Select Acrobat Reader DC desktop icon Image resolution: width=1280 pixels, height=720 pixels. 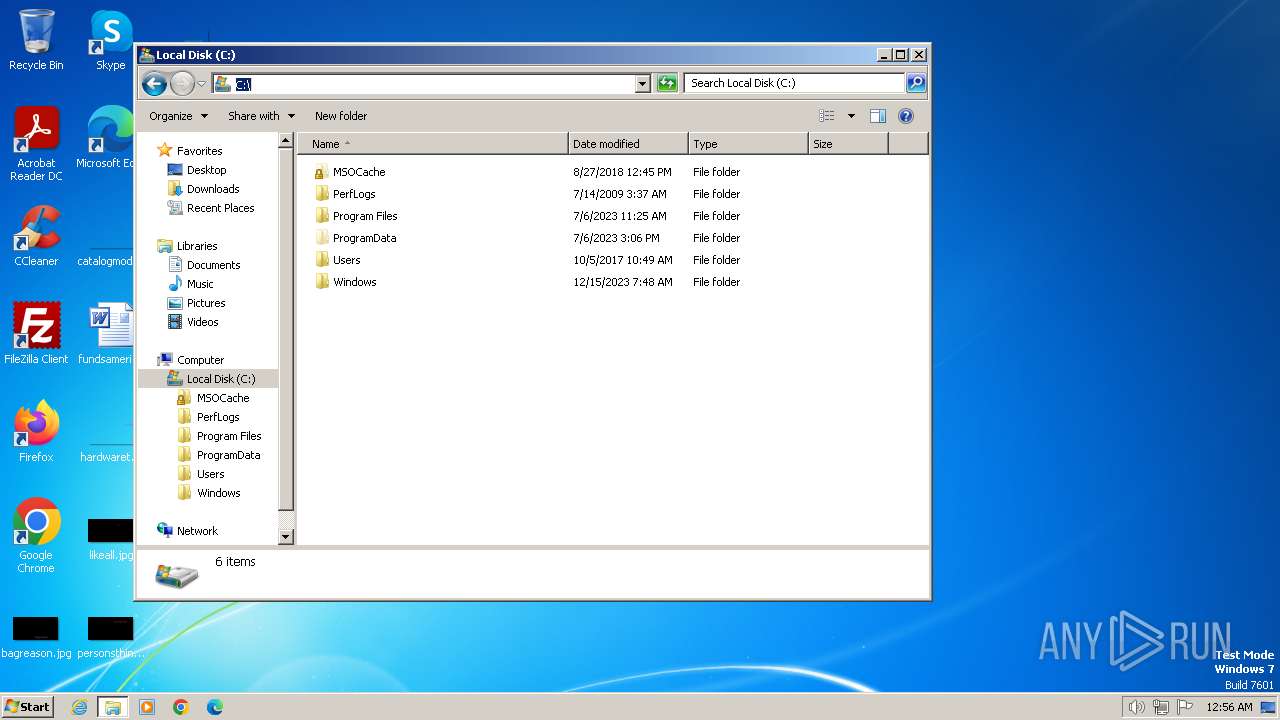[36, 144]
